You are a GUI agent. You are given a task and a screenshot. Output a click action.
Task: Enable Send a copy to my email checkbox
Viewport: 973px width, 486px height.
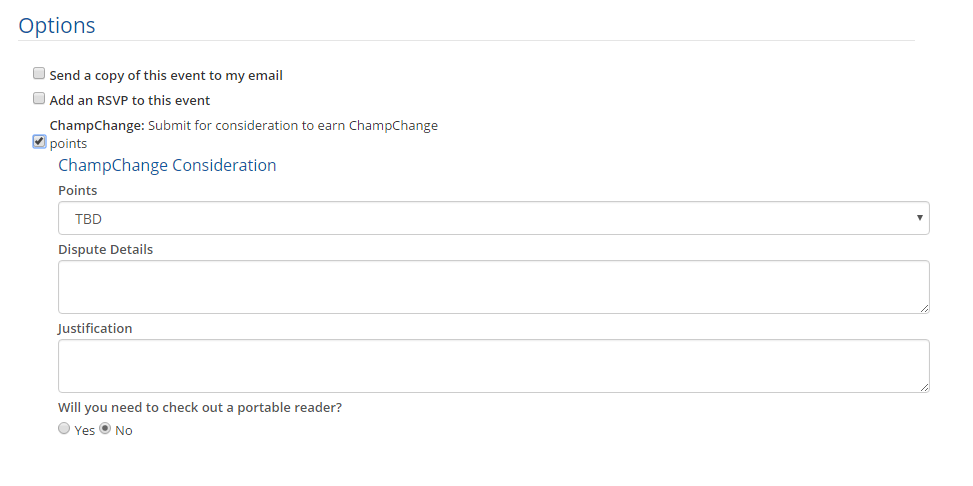(39, 74)
